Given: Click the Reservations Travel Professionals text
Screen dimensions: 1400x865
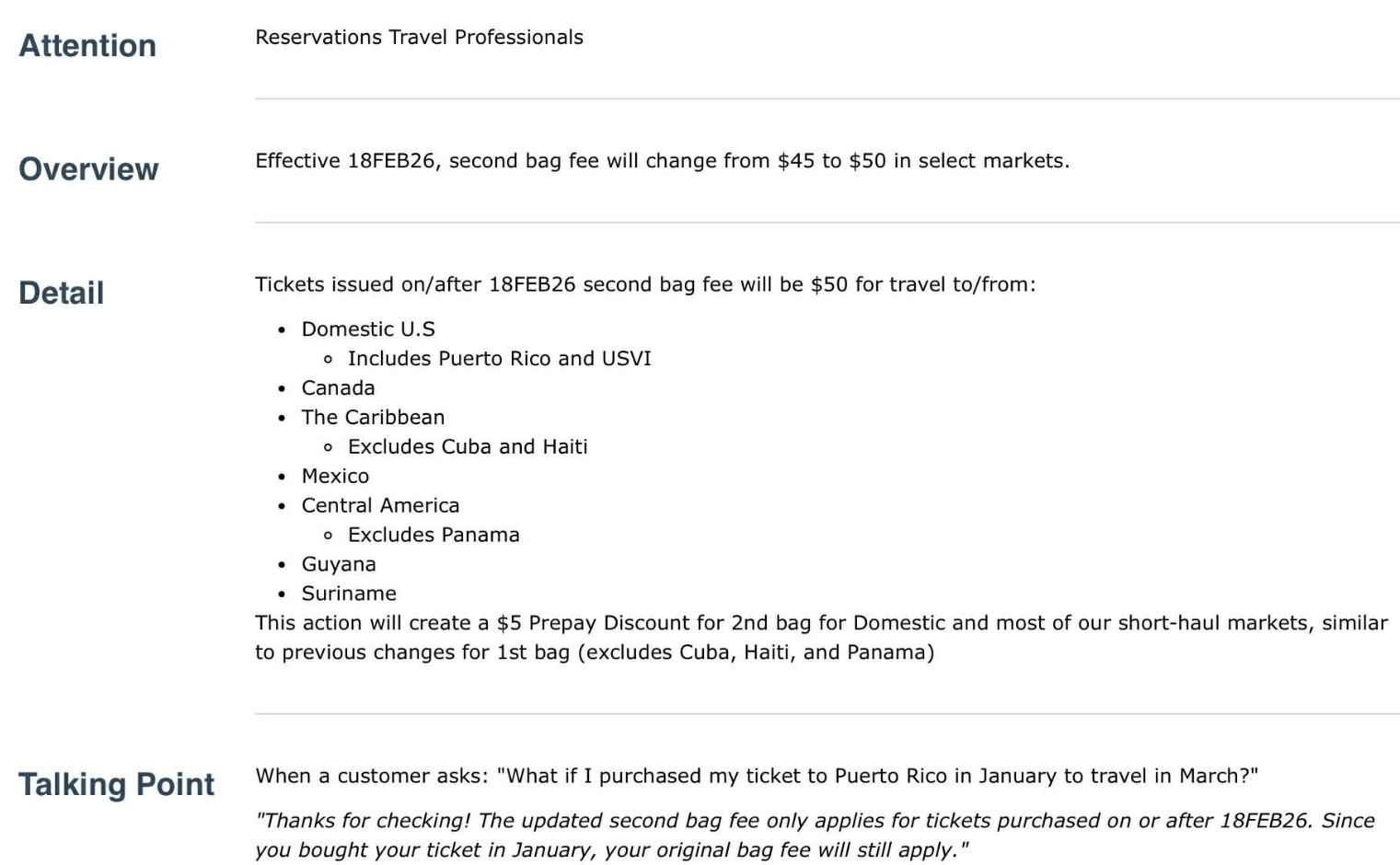Looking at the screenshot, I should point(419,38).
